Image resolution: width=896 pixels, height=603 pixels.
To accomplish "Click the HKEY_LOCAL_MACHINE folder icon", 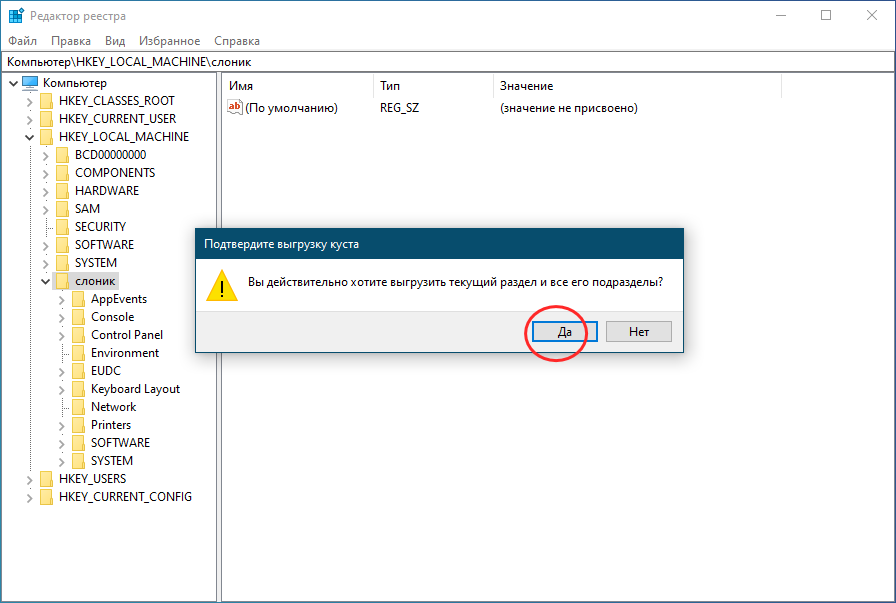I will pyautogui.click(x=47, y=137).
